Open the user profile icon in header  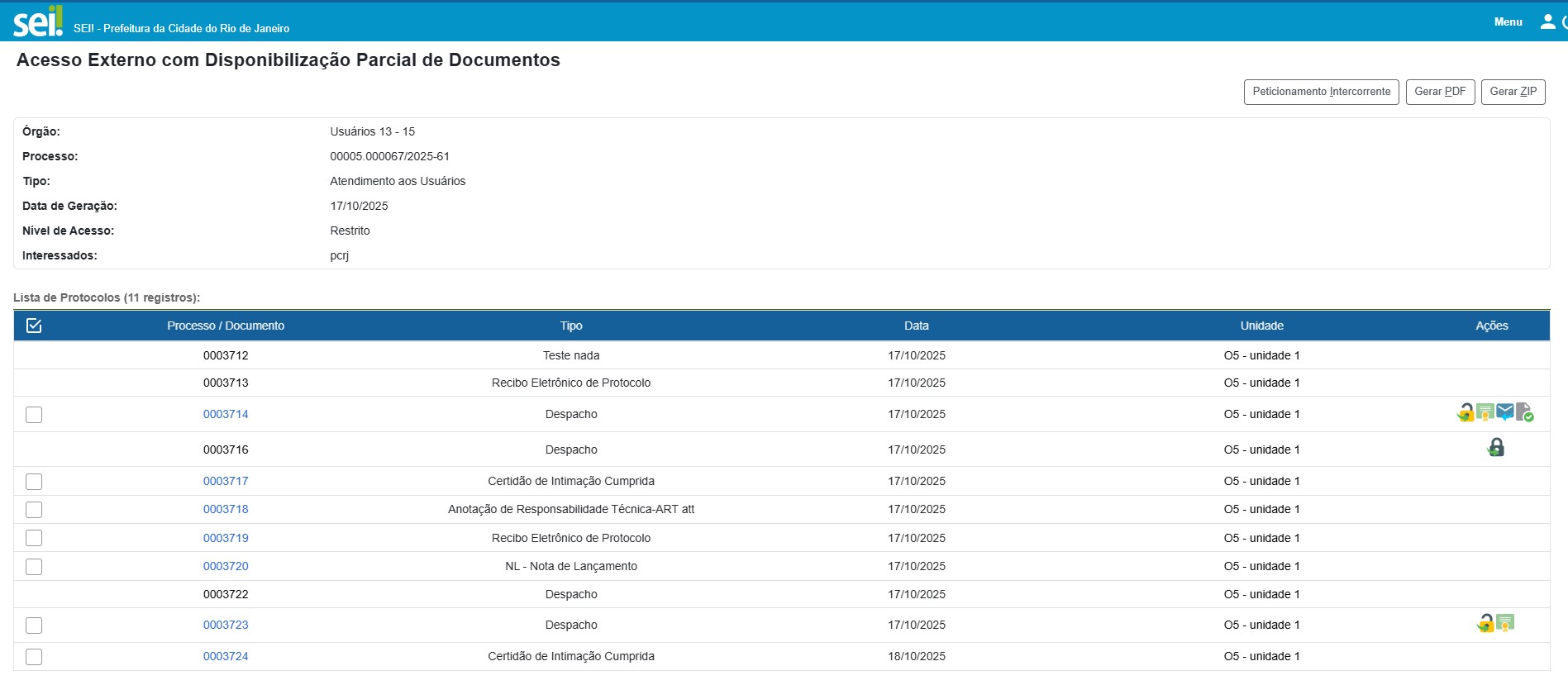coord(1548,22)
